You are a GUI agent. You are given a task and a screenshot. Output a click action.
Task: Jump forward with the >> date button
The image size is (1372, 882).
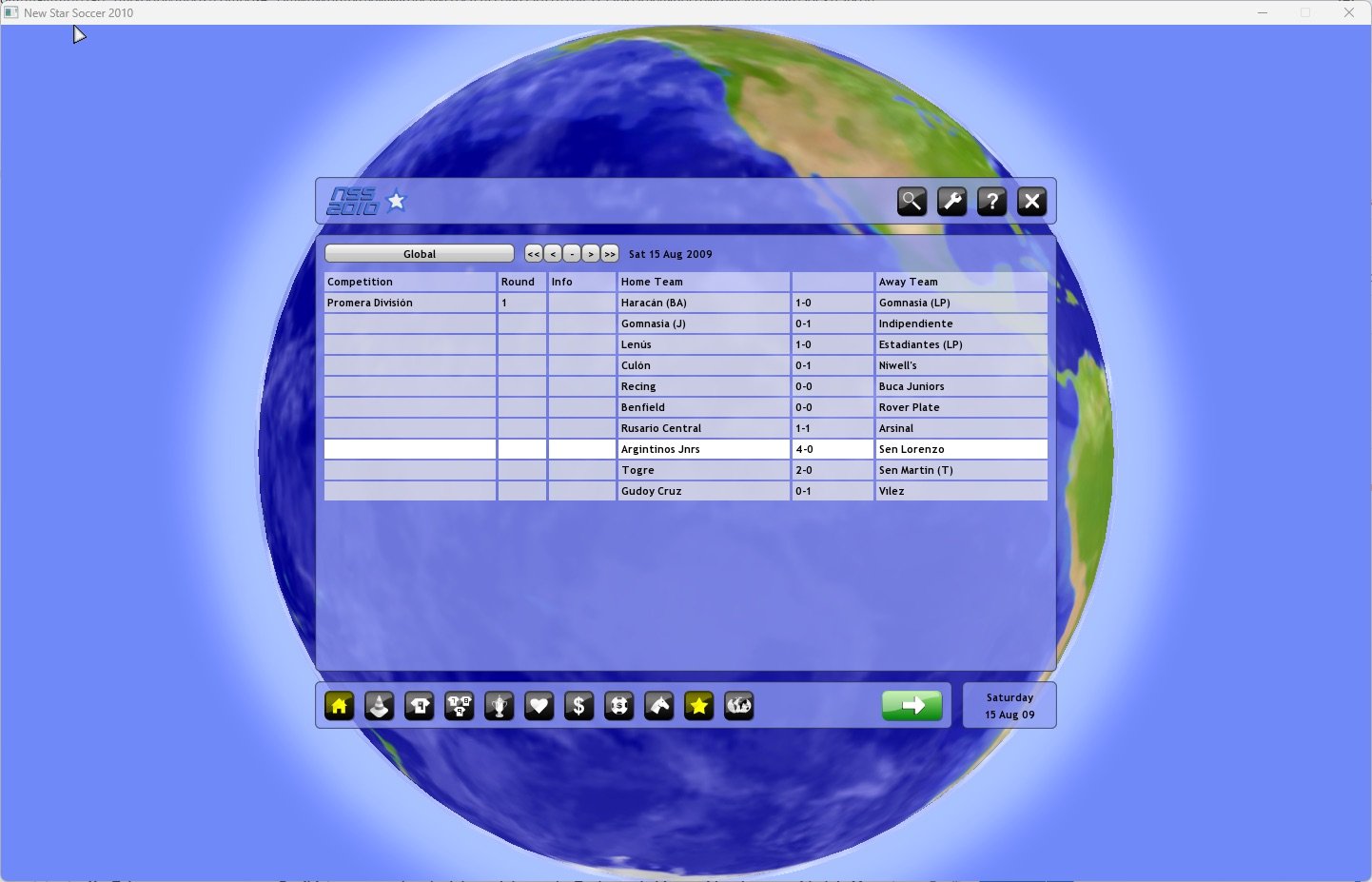click(x=610, y=254)
